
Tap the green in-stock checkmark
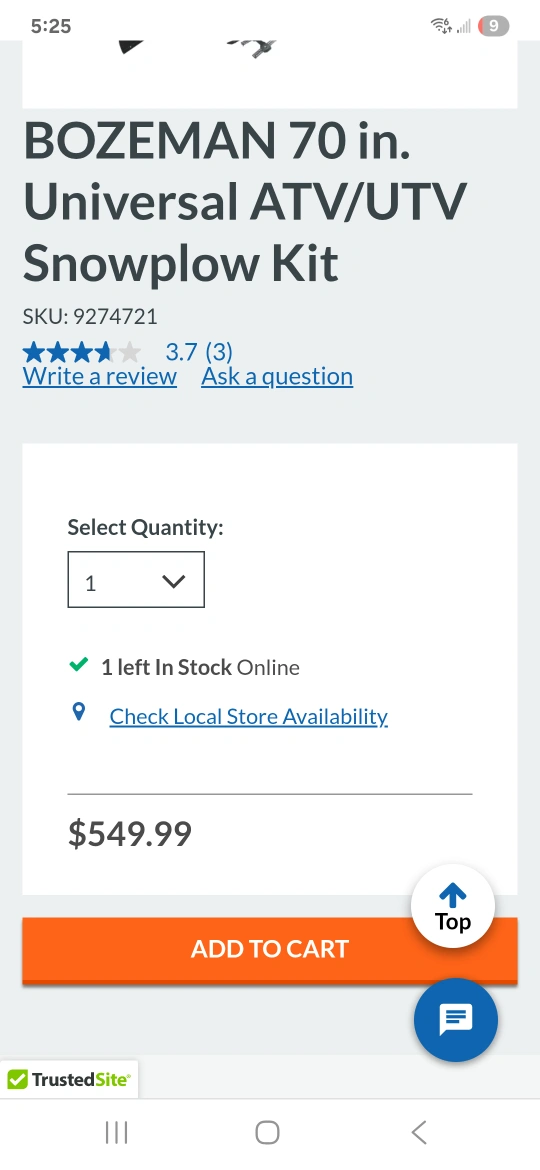(78, 664)
